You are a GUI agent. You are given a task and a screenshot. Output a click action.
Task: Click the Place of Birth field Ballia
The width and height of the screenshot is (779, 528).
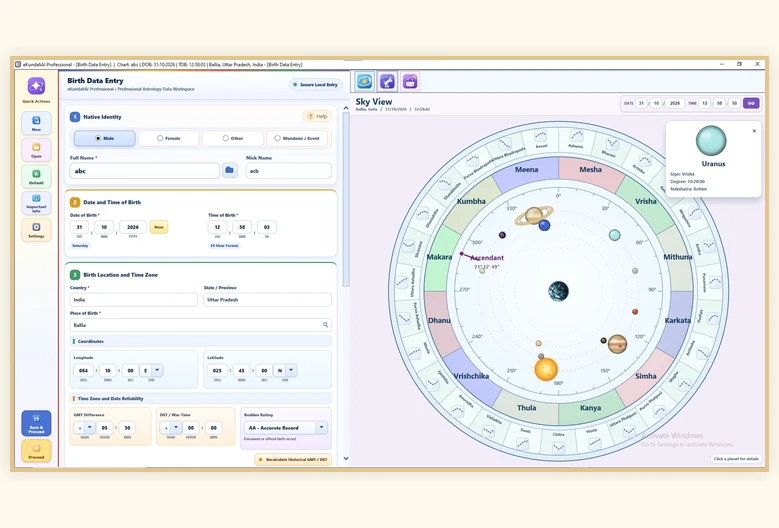coord(201,325)
